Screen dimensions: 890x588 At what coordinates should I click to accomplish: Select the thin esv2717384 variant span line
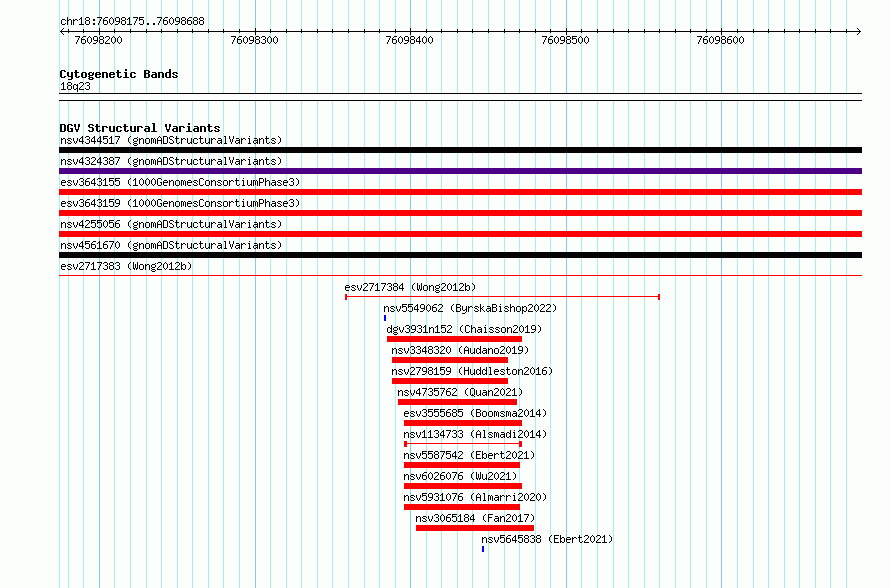click(502, 297)
